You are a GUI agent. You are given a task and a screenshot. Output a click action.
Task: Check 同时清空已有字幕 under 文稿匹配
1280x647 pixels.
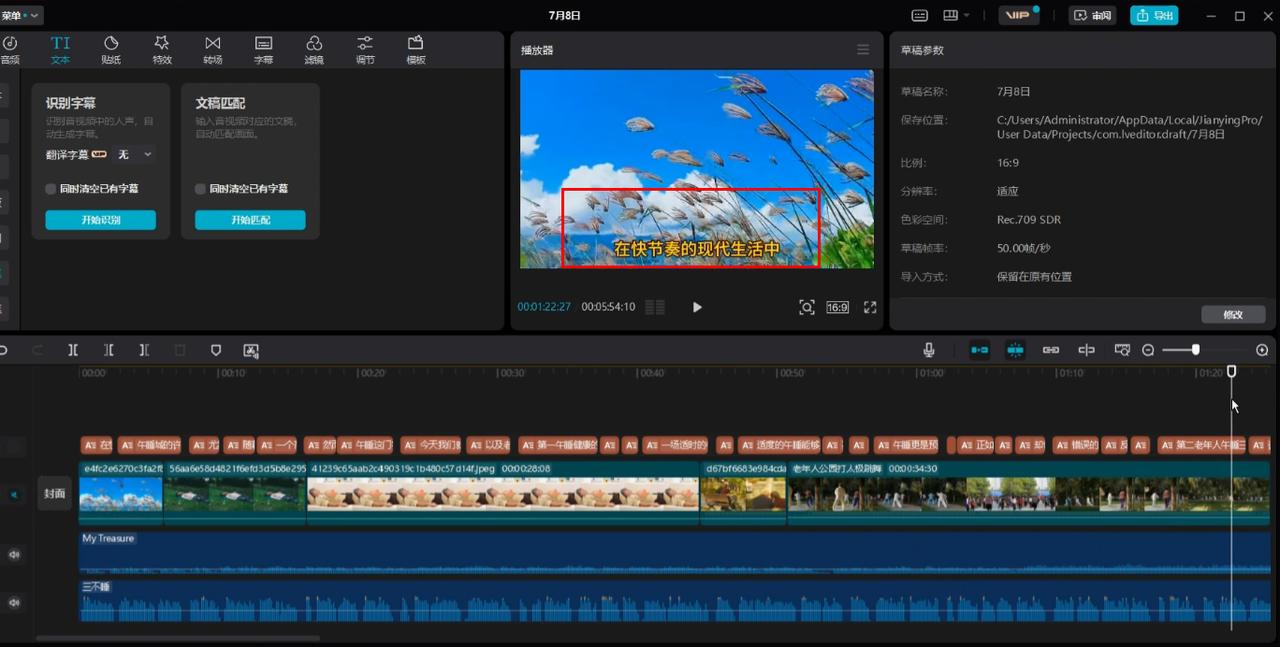[x=201, y=189]
